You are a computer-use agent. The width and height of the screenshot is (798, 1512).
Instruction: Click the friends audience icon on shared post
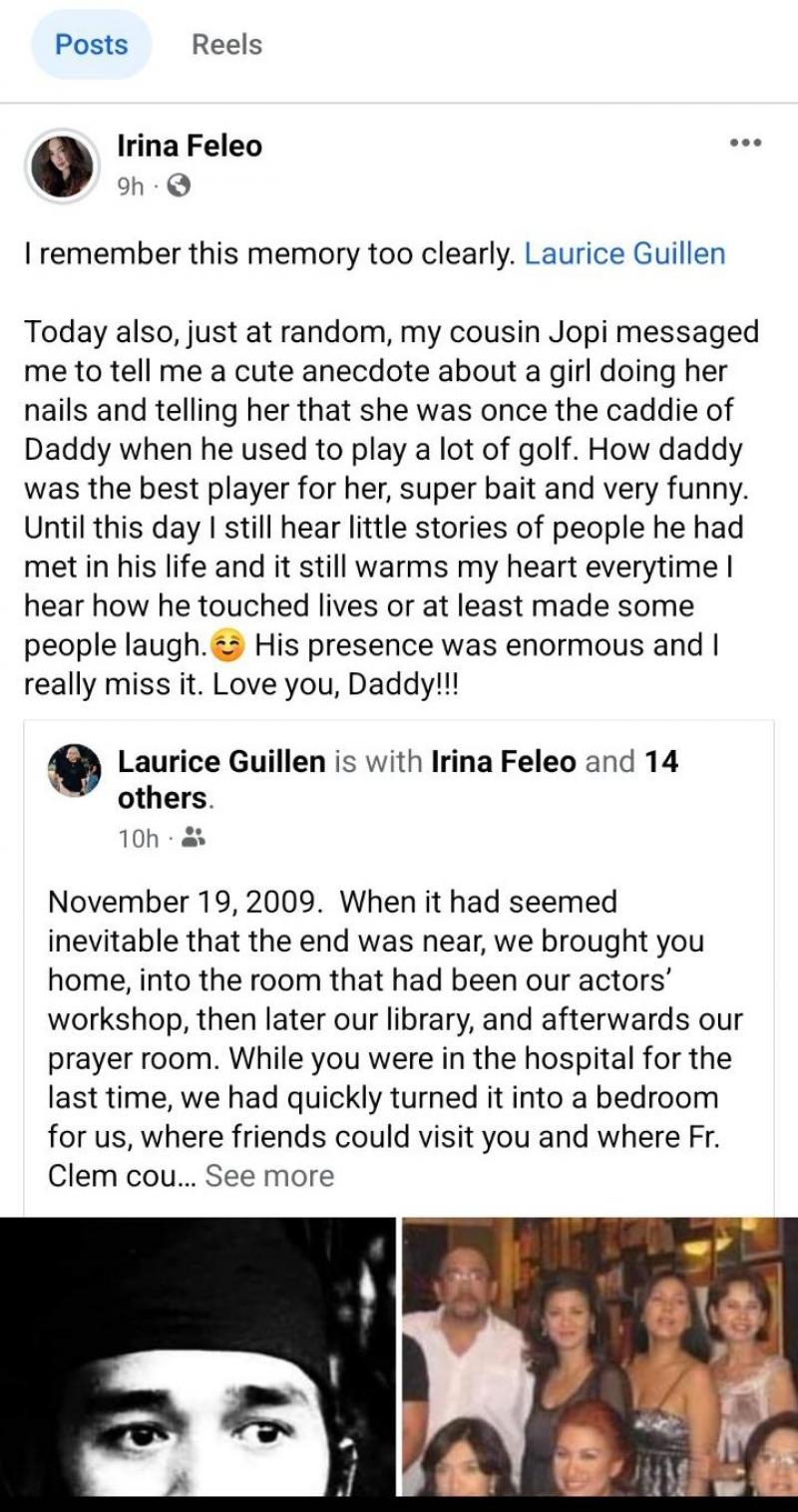(x=195, y=839)
